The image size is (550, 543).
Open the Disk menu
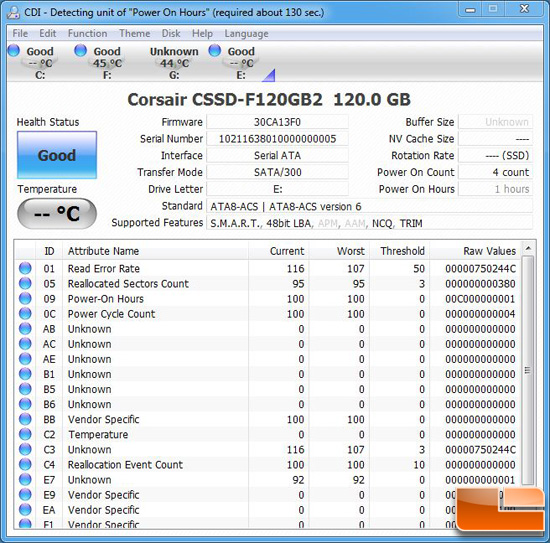coord(171,33)
